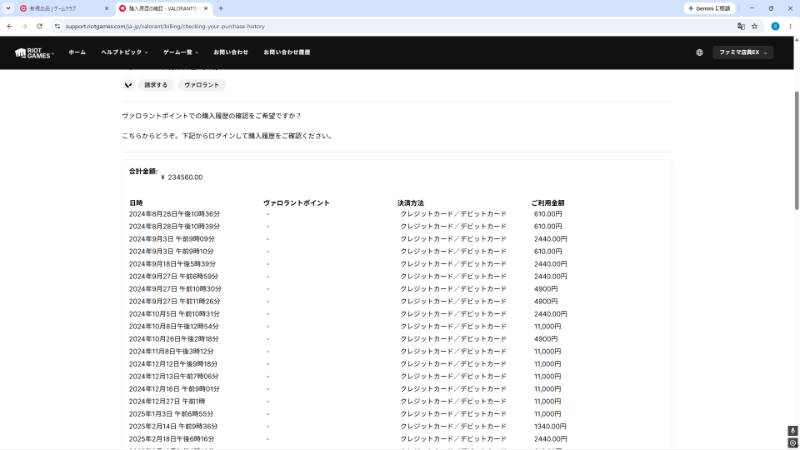Click the ご利用金額 column header
This screenshot has height=450, width=800.
[547, 203]
